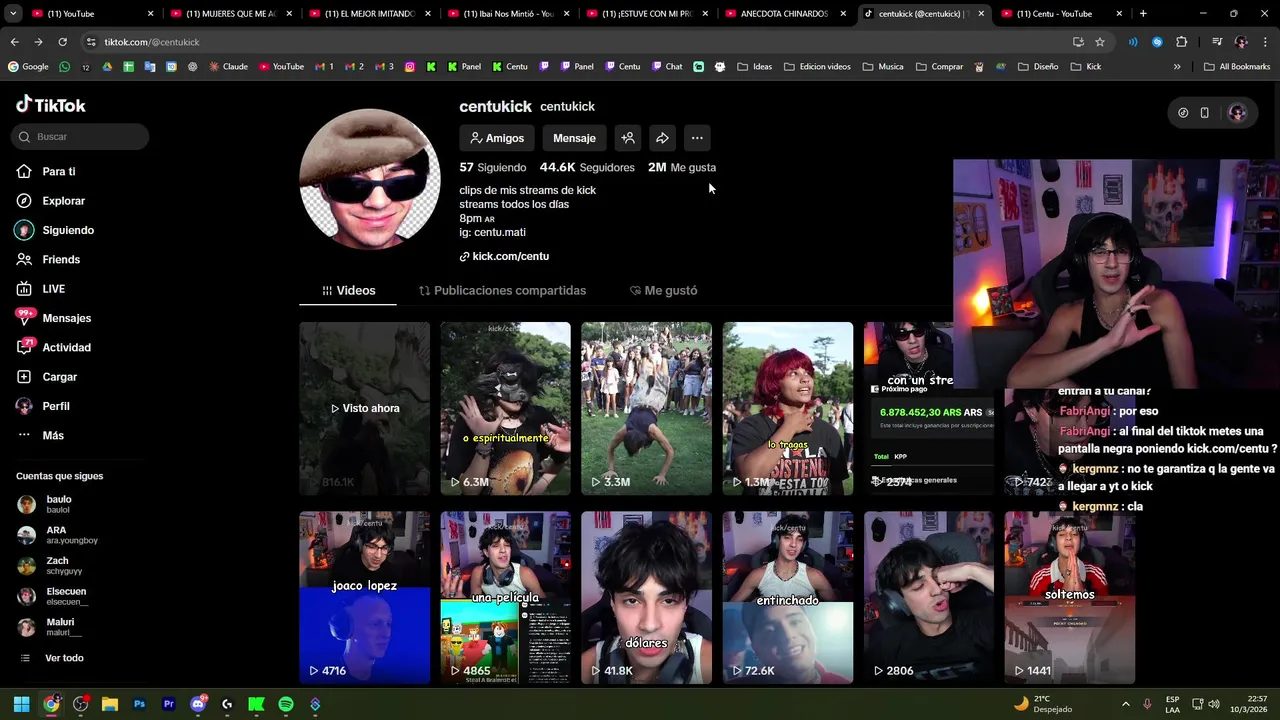Open the soltemos video
Image resolution: width=1280 pixels, height=720 pixels.
pos(1069,598)
